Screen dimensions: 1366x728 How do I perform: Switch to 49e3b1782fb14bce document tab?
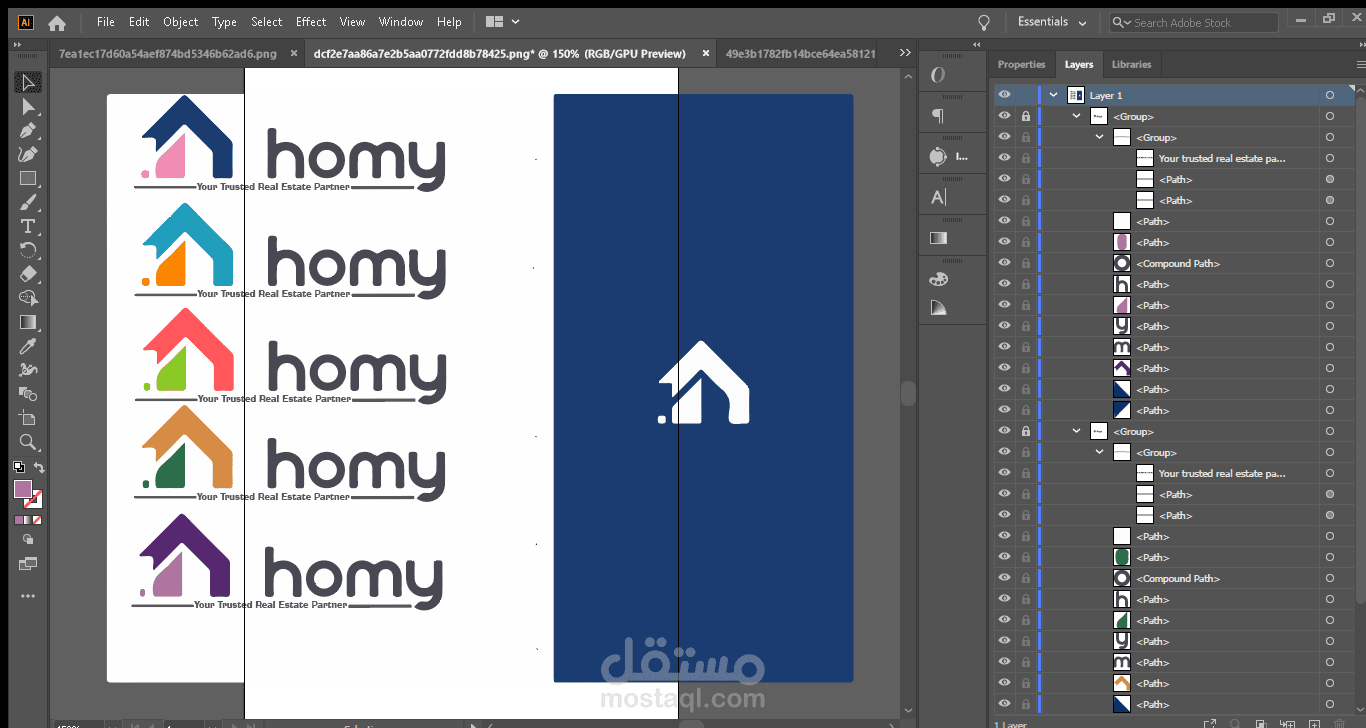click(800, 54)
